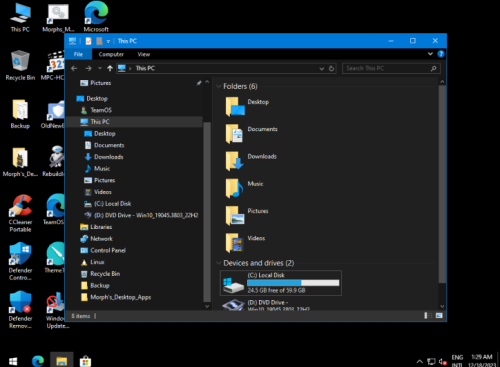Open the File ribbon tab
This screenshot has height=367, width=500.
click(78, 54)
